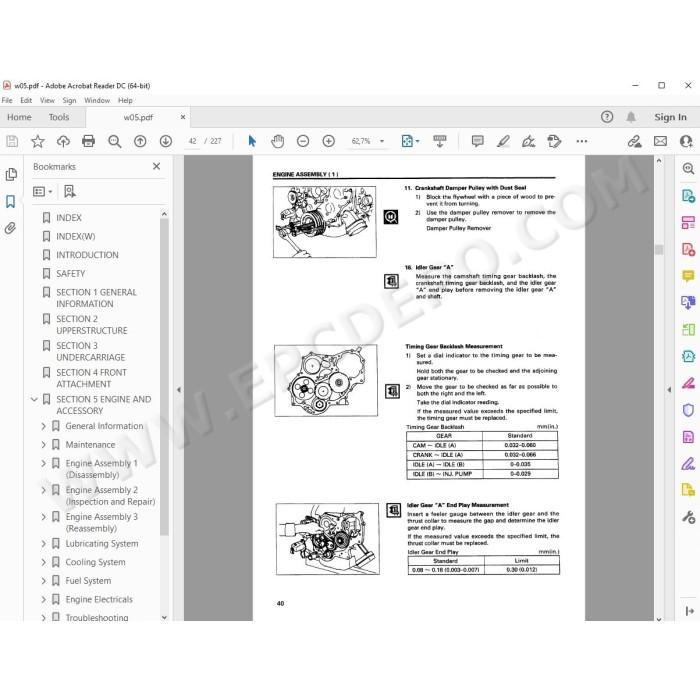The image size is (700, 700).
Task: Add a comment sticky note
Action: pyautogui.click(x=478, y=142)
